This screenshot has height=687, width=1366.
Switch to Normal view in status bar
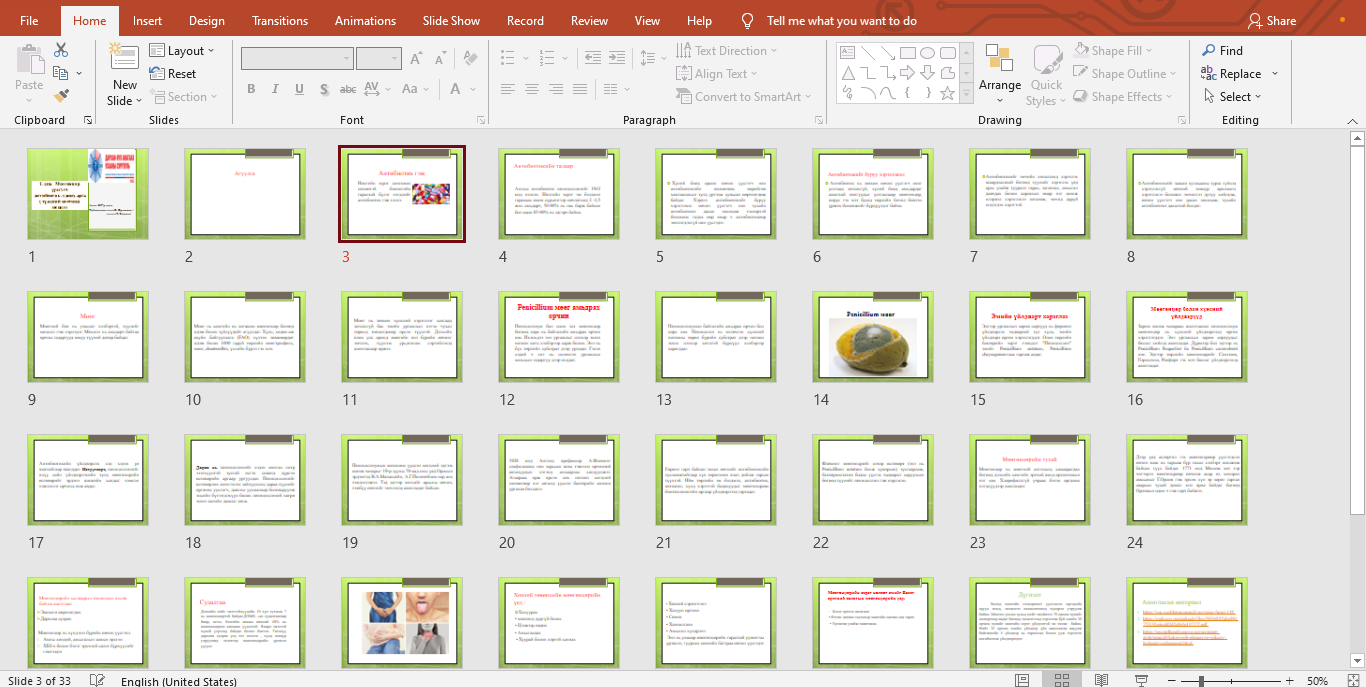(x=1020, y=680)
